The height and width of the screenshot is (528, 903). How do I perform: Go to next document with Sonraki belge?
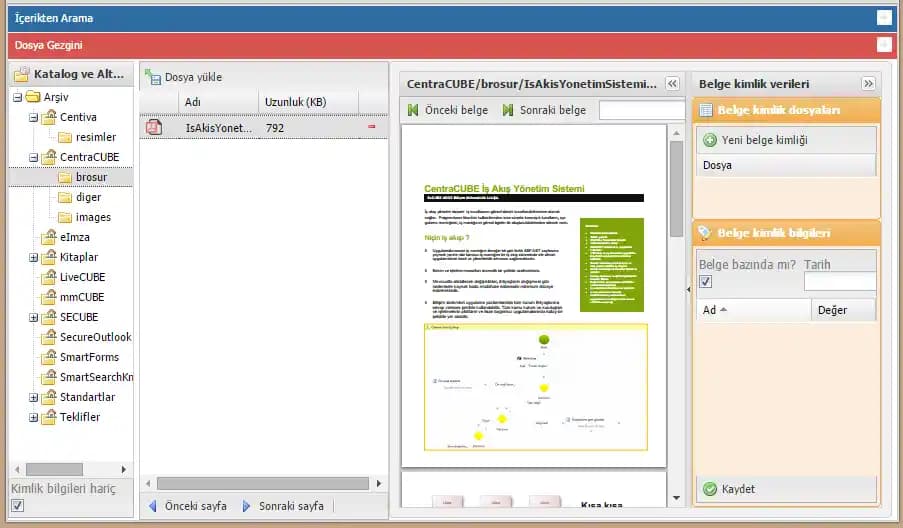508,110
